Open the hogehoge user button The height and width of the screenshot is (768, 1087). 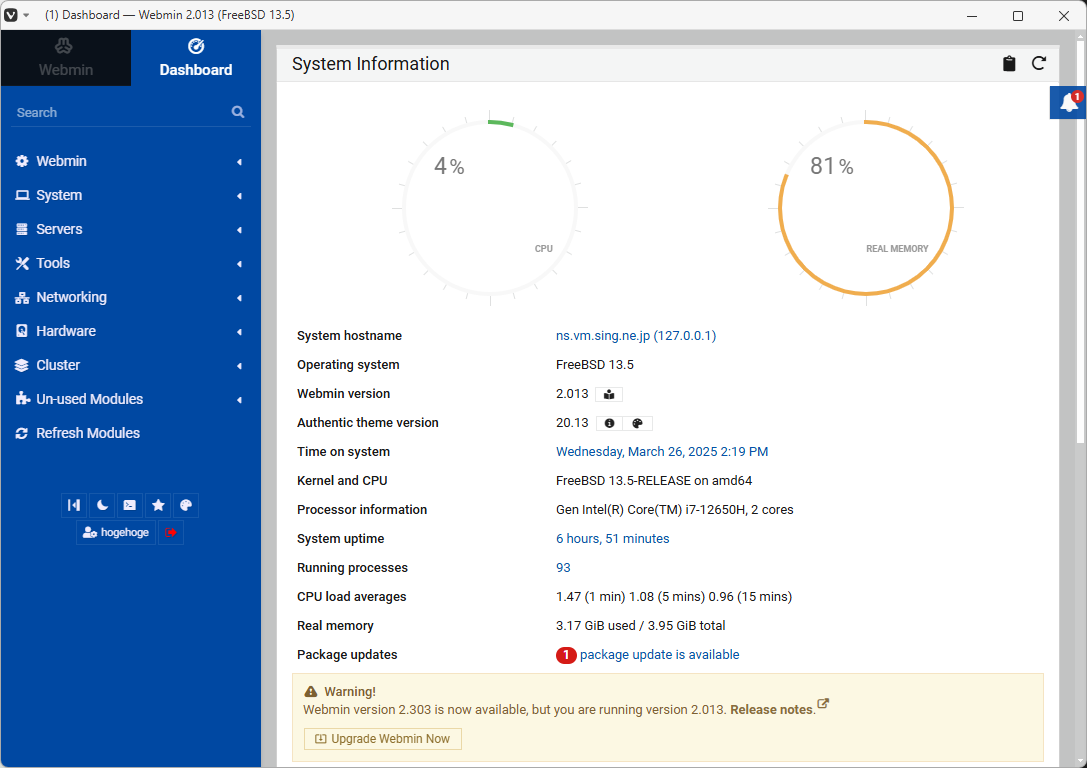pyautogui.click(x=116, y=532)
